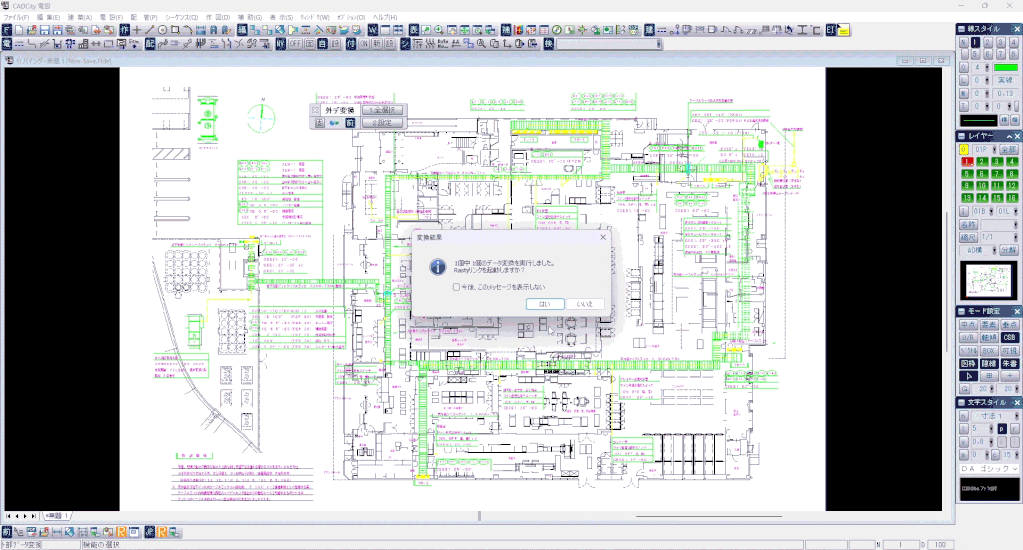This screenshot has width=1023, height=550.
Task: Click the OFF toolbar button in second row
Action: click(x=296, y=44)
